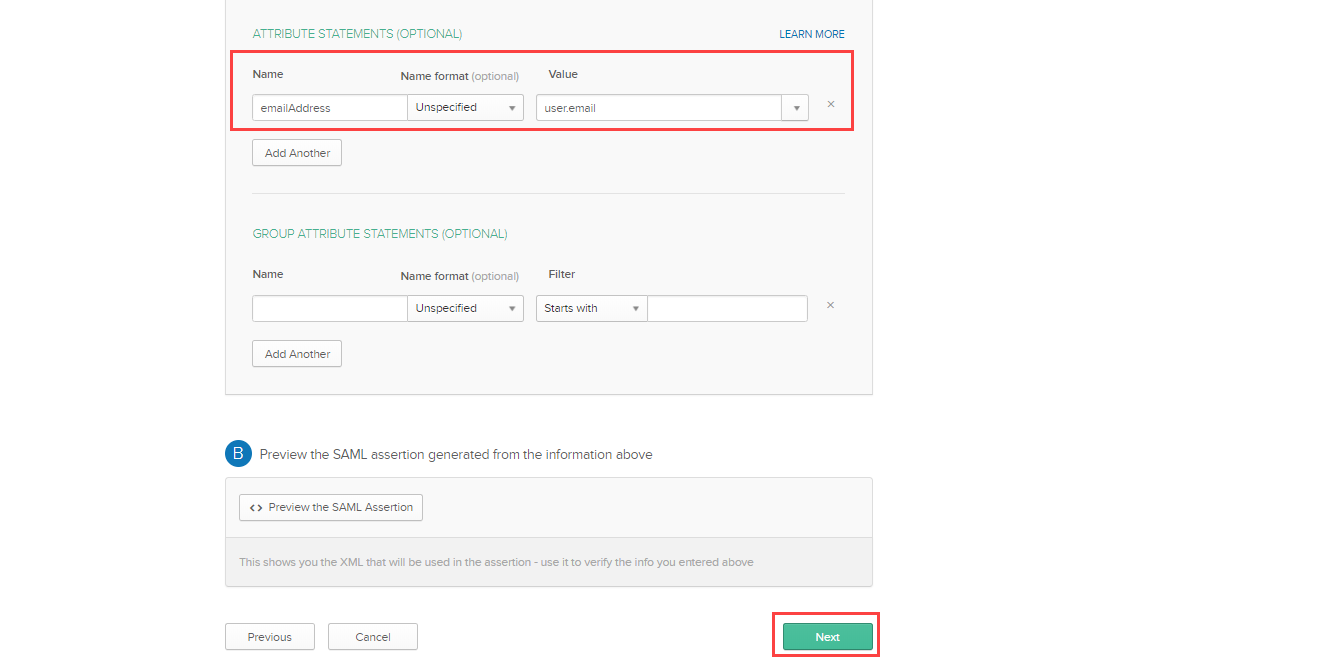The height and width of the screenshot is (665, 1322).
Task: Focus the group filter value text box
Action: click(x=727, y=308)
